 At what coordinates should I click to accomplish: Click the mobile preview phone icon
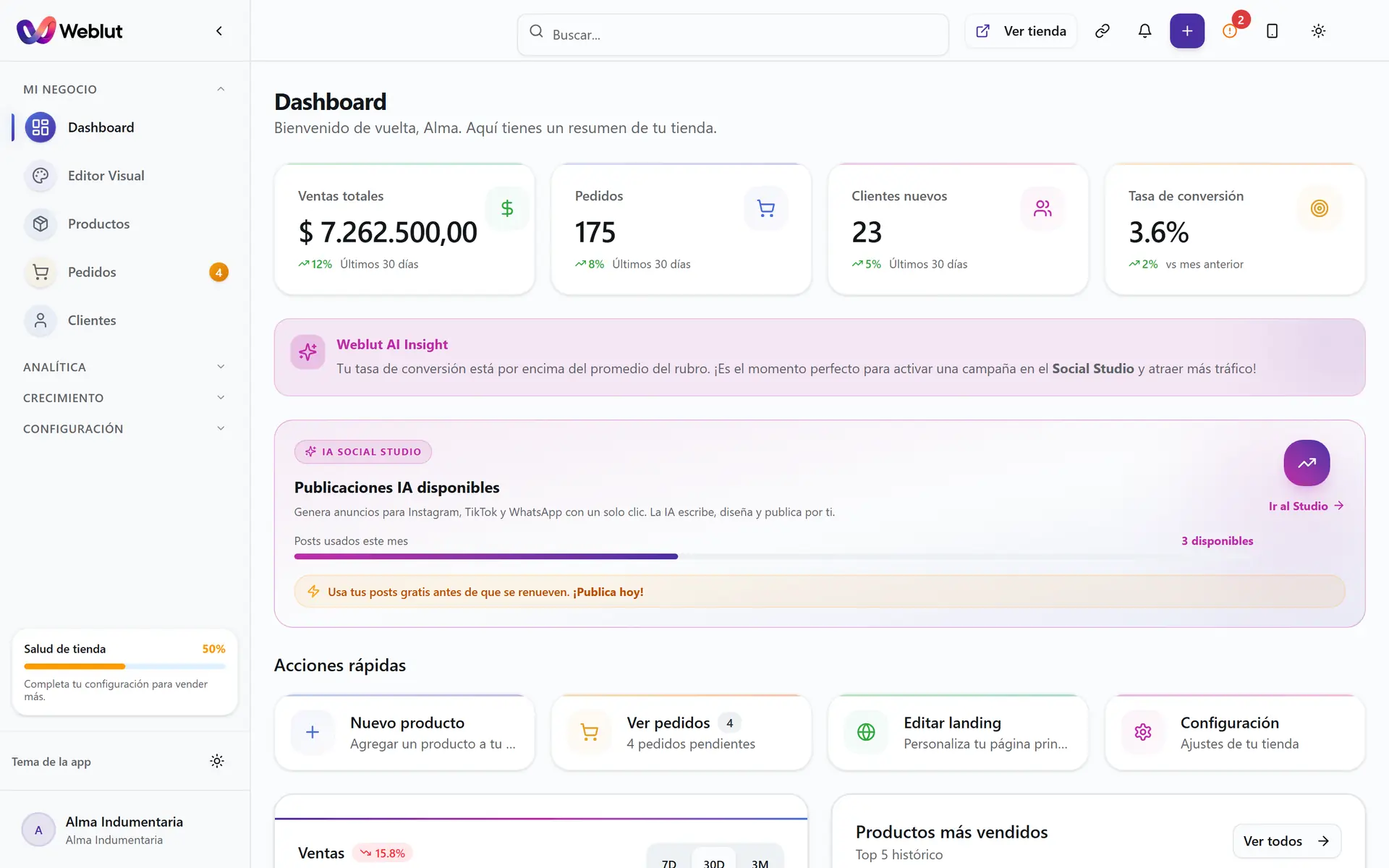[x=1273, y=31]
